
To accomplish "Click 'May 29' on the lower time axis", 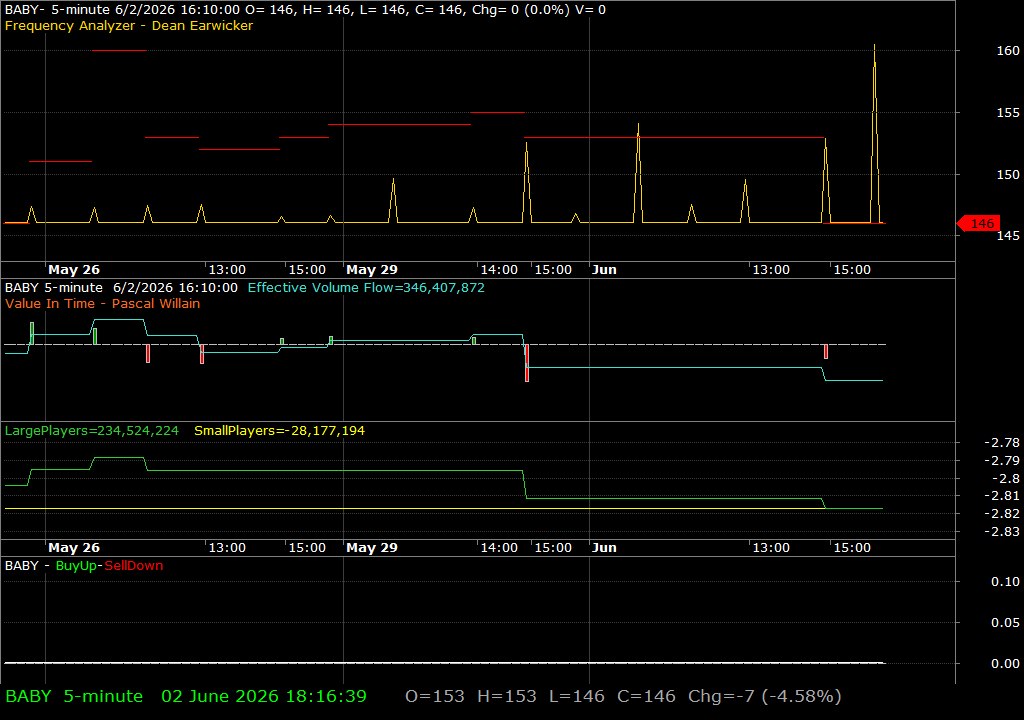I will (372, 548).
